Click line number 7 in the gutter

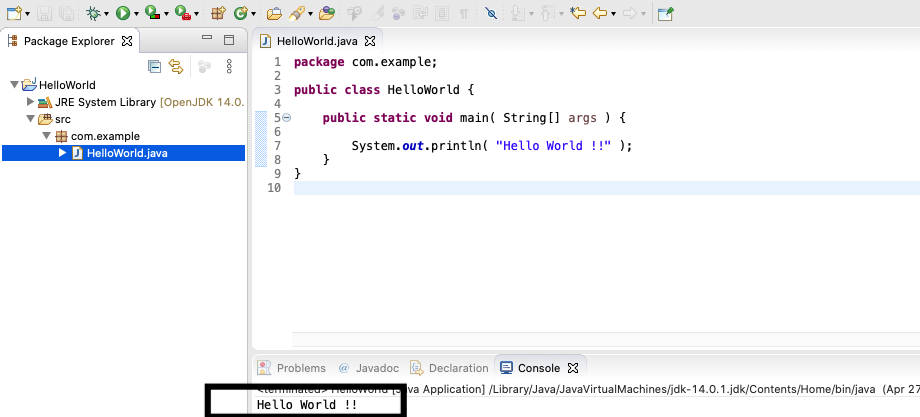click(277, 145)
